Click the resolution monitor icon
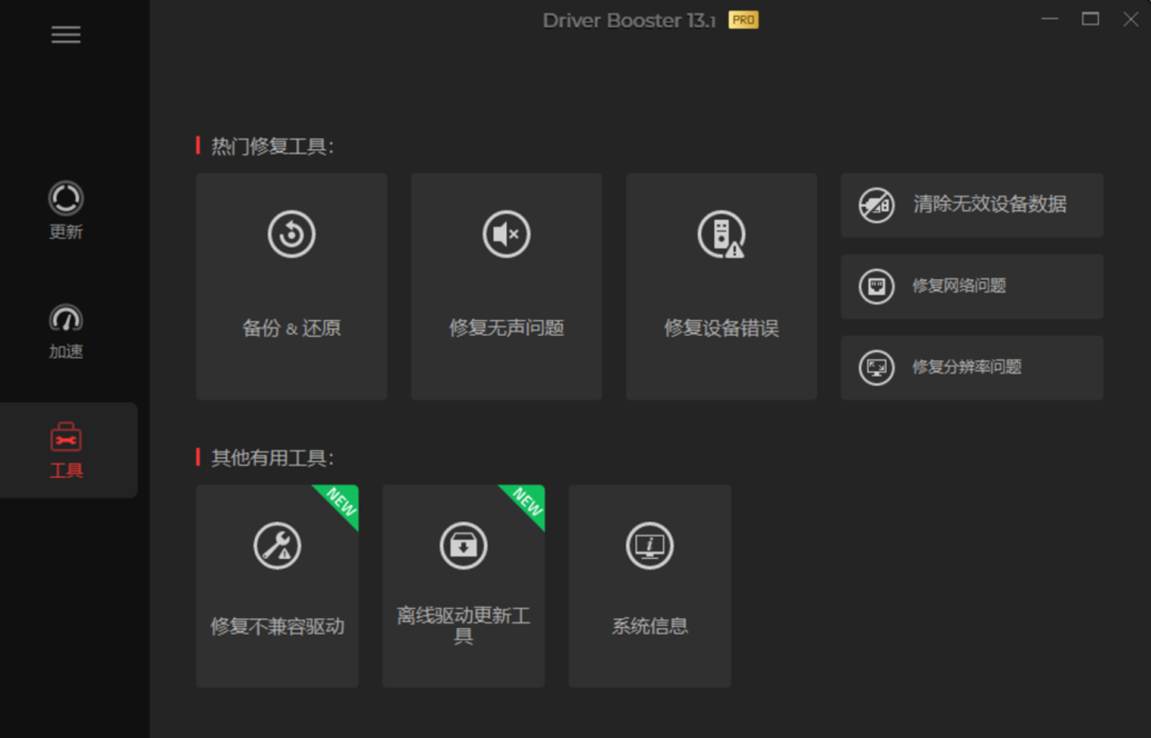 (x=876, y=367)
